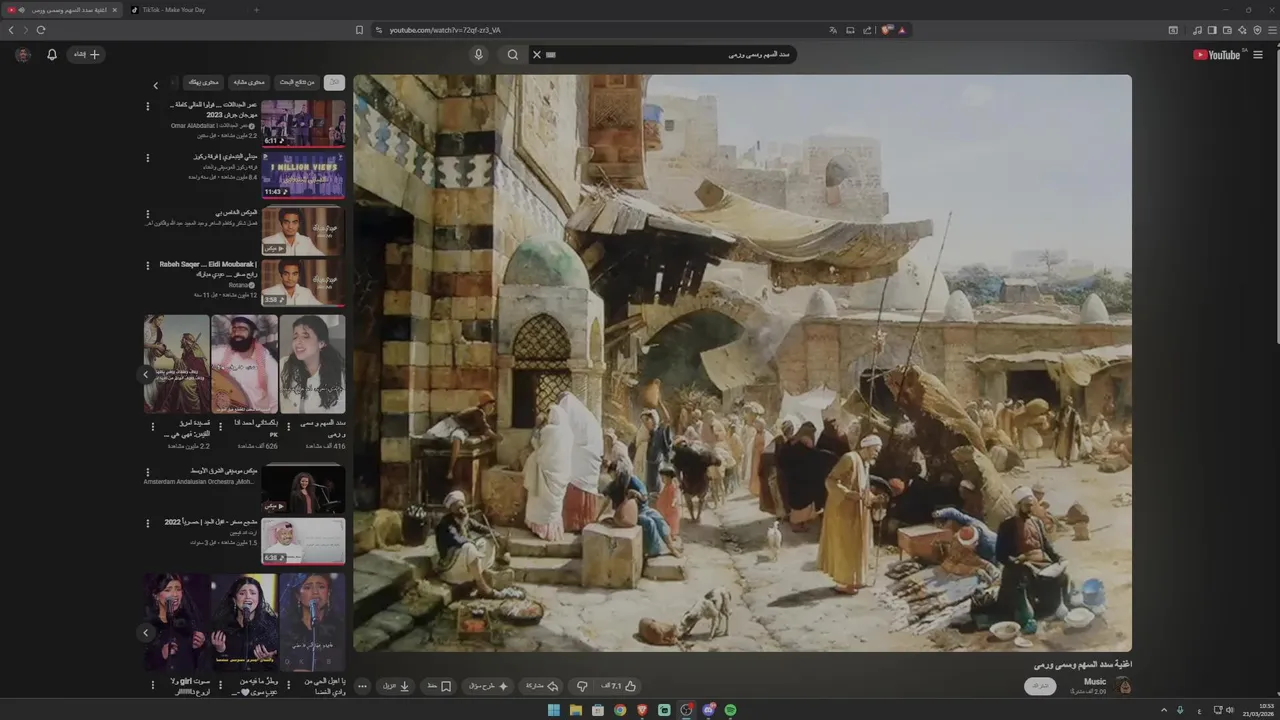This screenshot has width=1280, height=720.
Task: Open Spotify from the taskbar
Action: click(730, 710)
